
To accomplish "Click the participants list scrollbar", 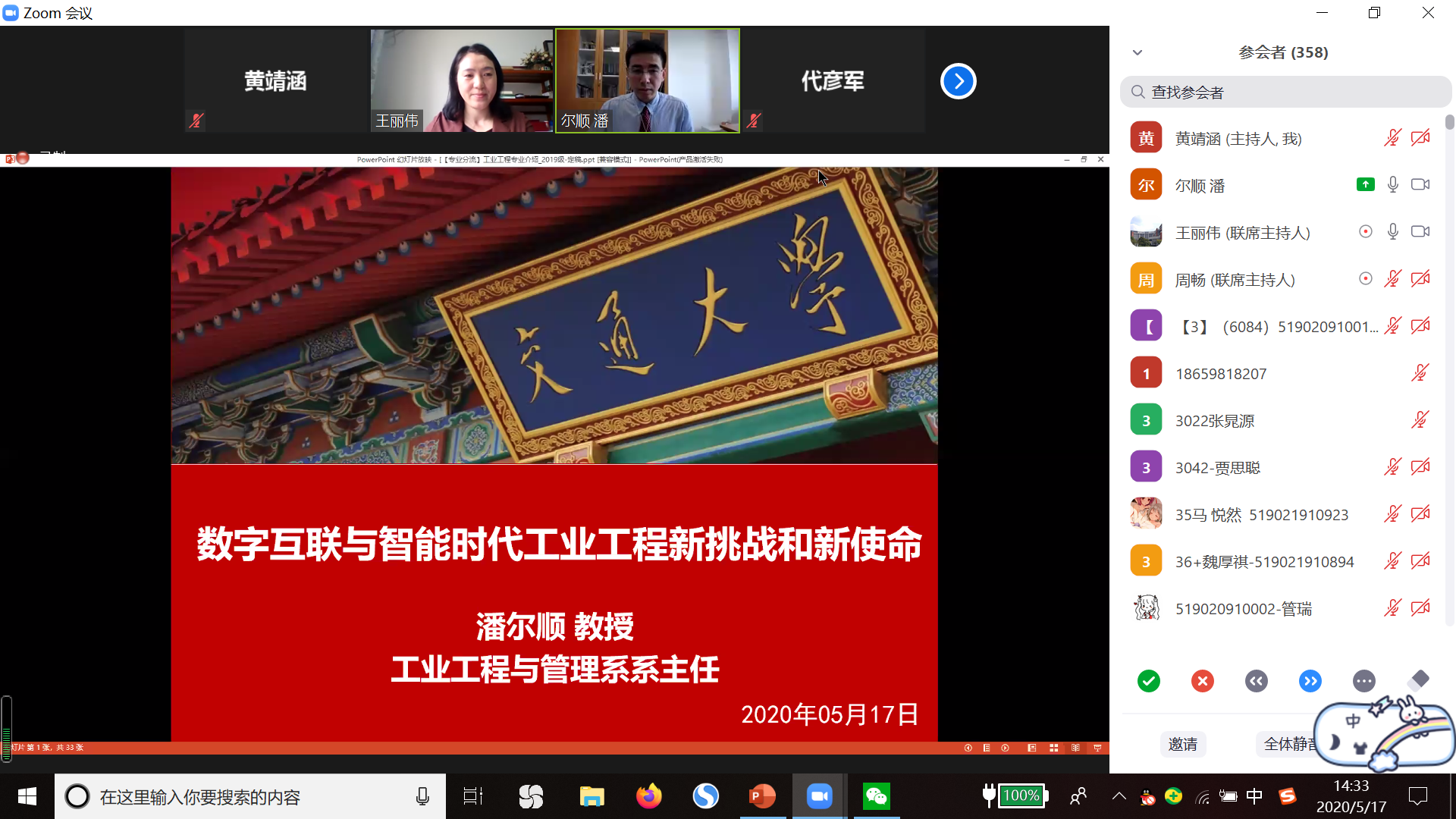I will coord(1449,122).
